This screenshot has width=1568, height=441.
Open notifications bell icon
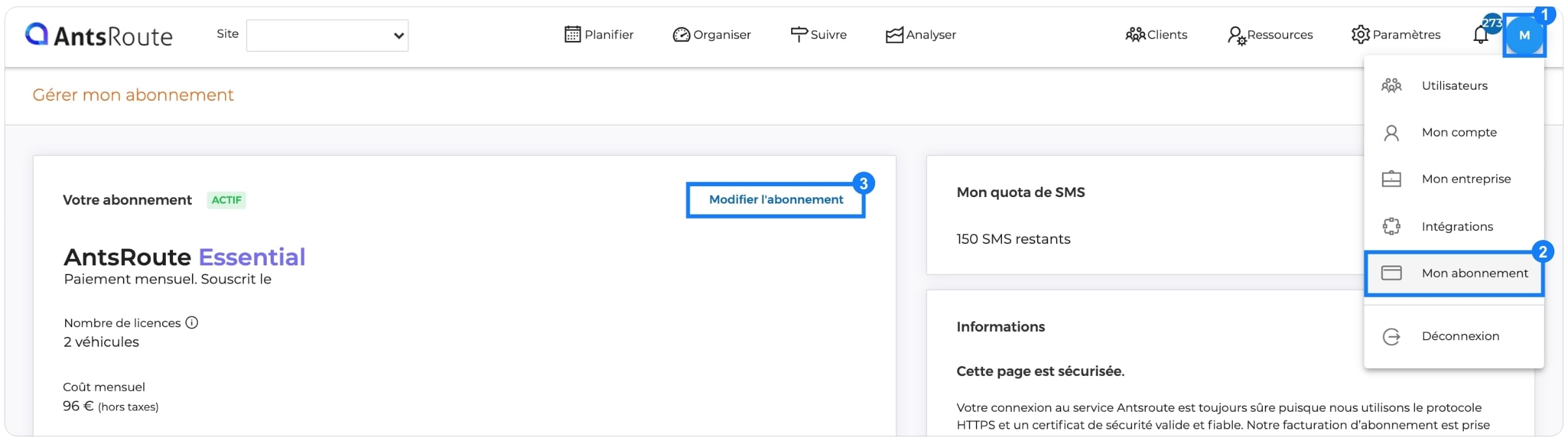click(1481, 34)
